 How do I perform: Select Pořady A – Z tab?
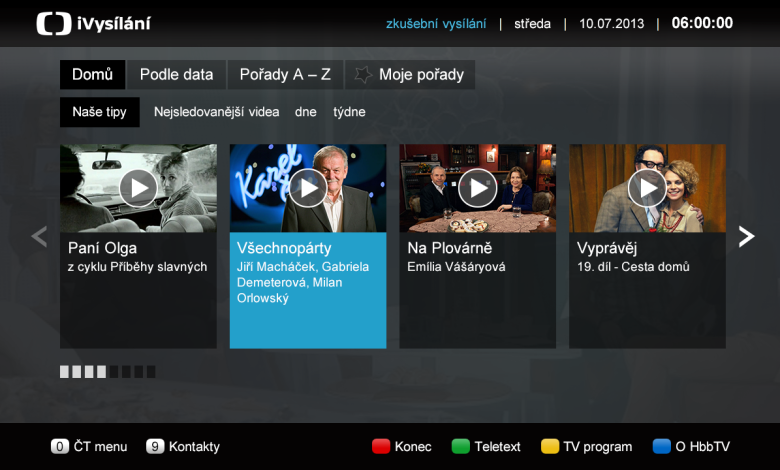284,75
